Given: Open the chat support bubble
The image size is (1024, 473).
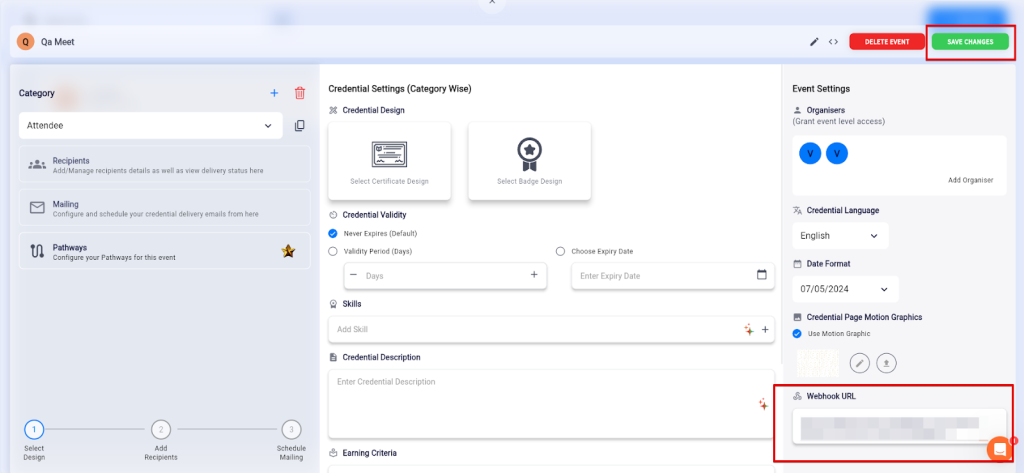Looking at the screenshot, I should tap(997, 449).
